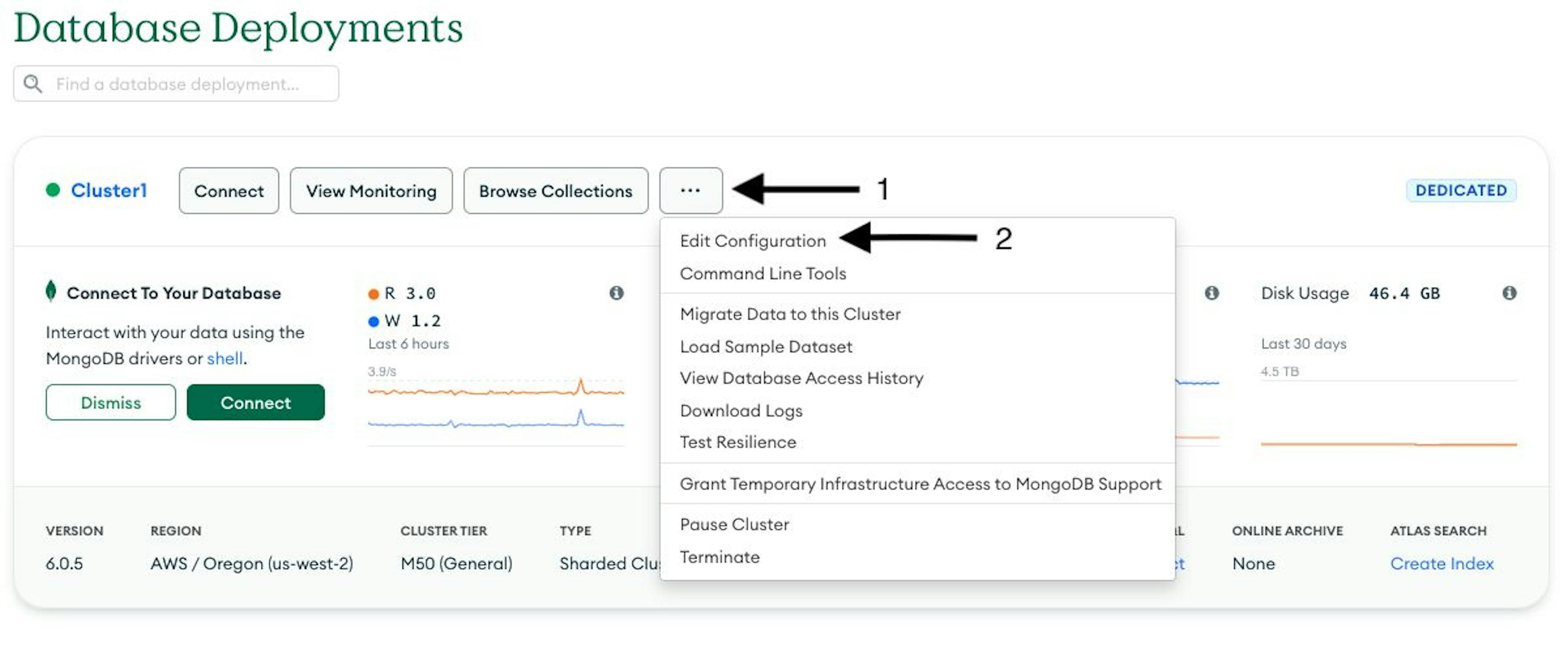
Task: Select Edit Configuration menu entry
Action: 752,241
